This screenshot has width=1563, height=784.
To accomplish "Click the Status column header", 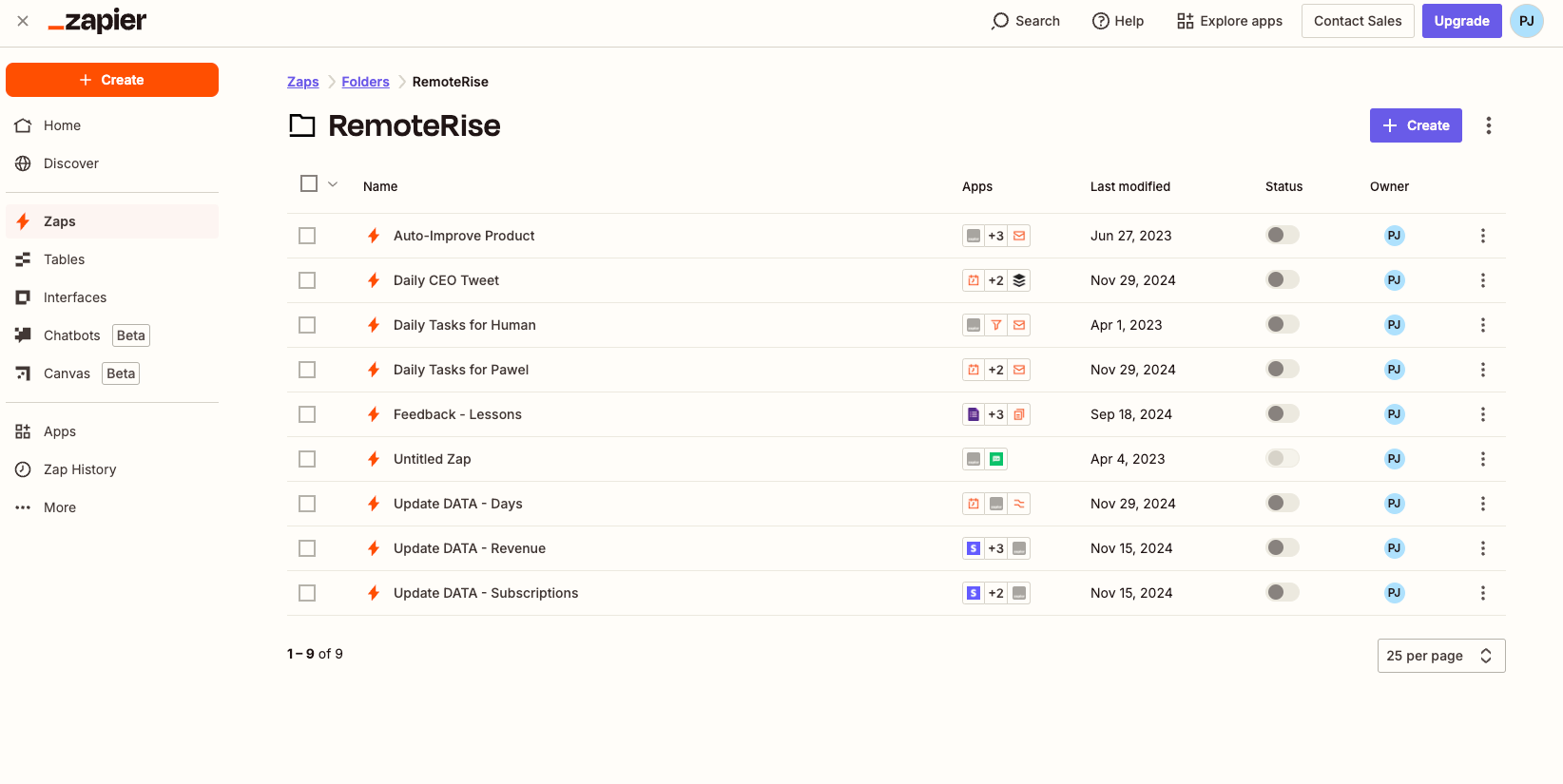I will (1283, 186).
